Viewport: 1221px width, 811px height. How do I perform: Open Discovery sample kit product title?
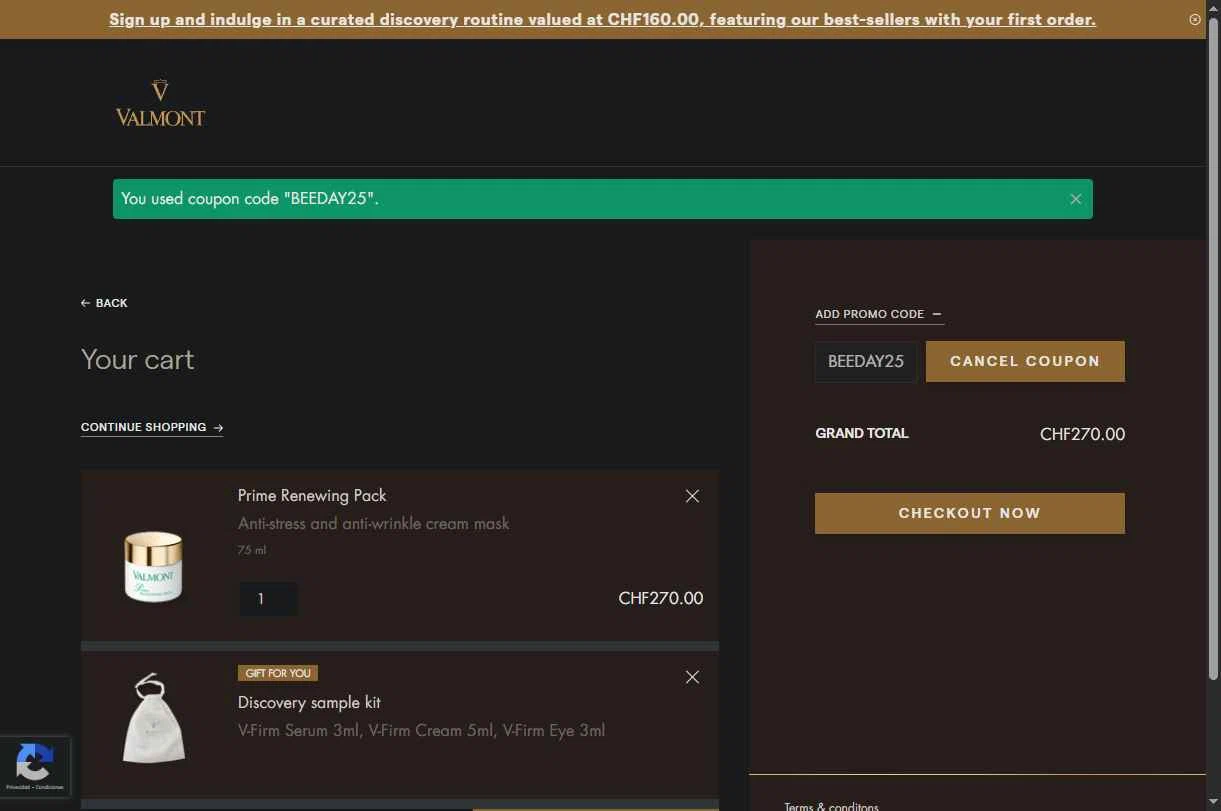pos(309,702)
